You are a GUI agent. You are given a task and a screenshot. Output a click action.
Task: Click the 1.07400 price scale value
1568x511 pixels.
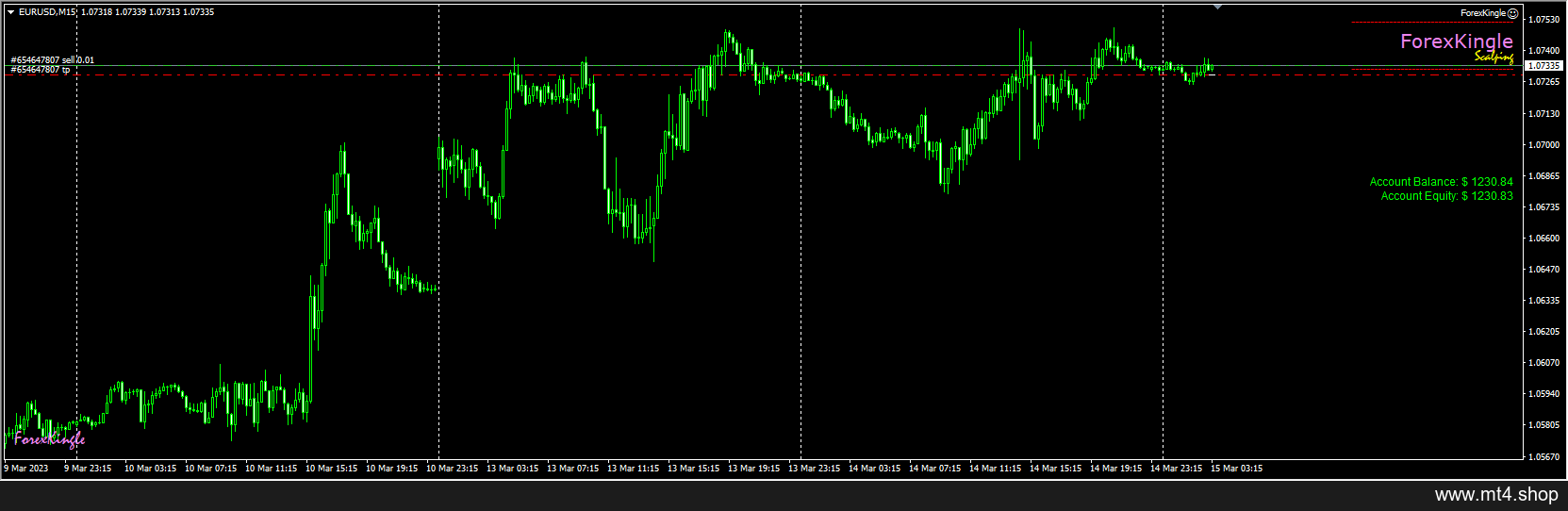1543,51
